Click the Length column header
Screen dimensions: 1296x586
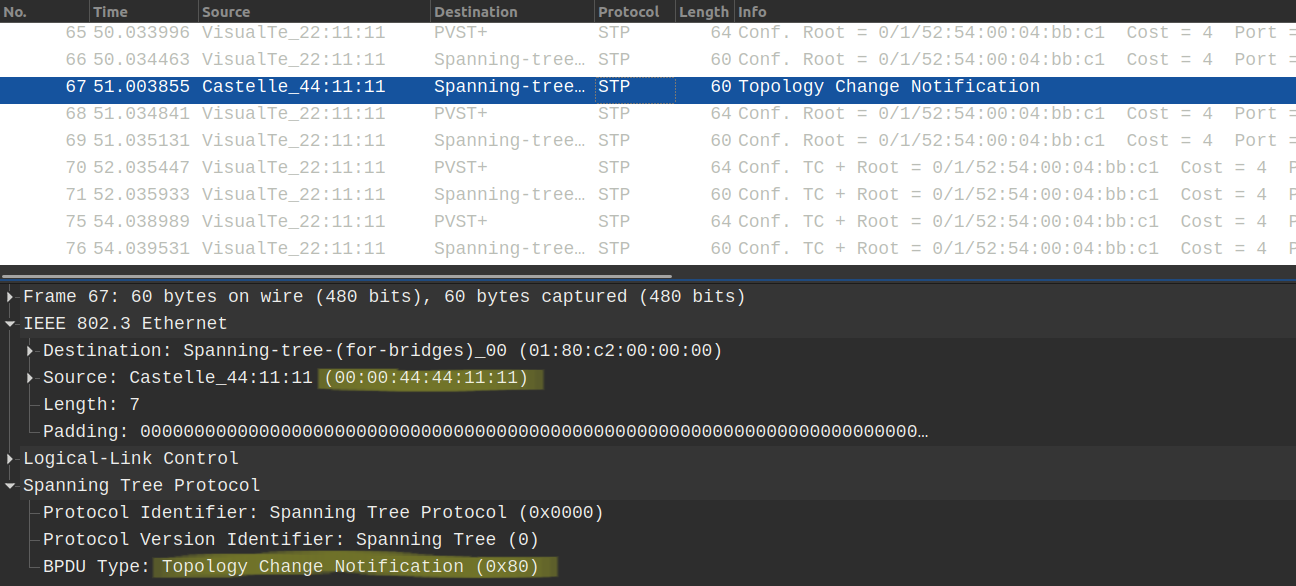coord(703,12)
